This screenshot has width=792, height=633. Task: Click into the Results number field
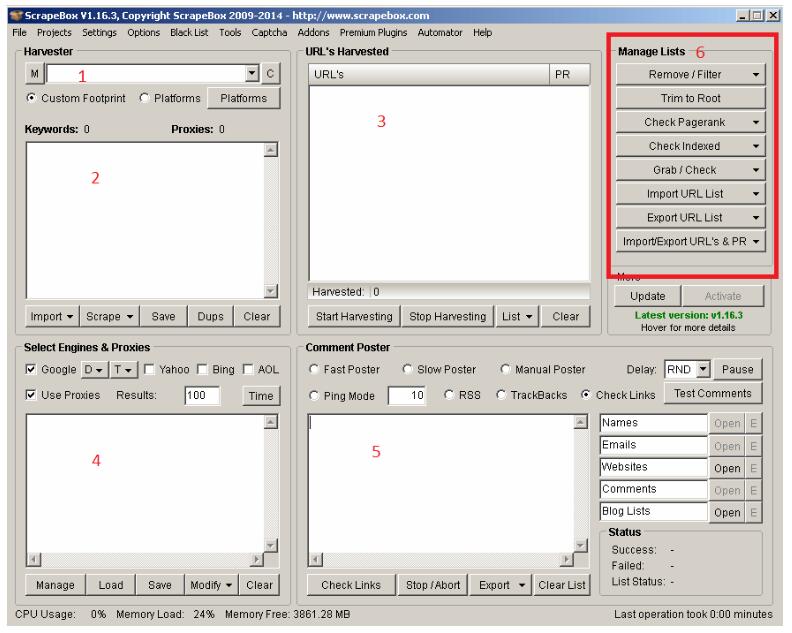point(203,395)
